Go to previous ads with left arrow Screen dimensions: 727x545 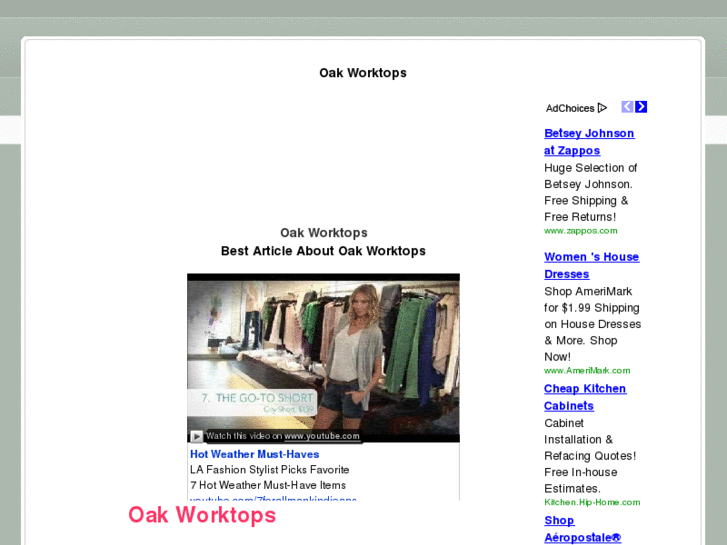click(627, 107)
